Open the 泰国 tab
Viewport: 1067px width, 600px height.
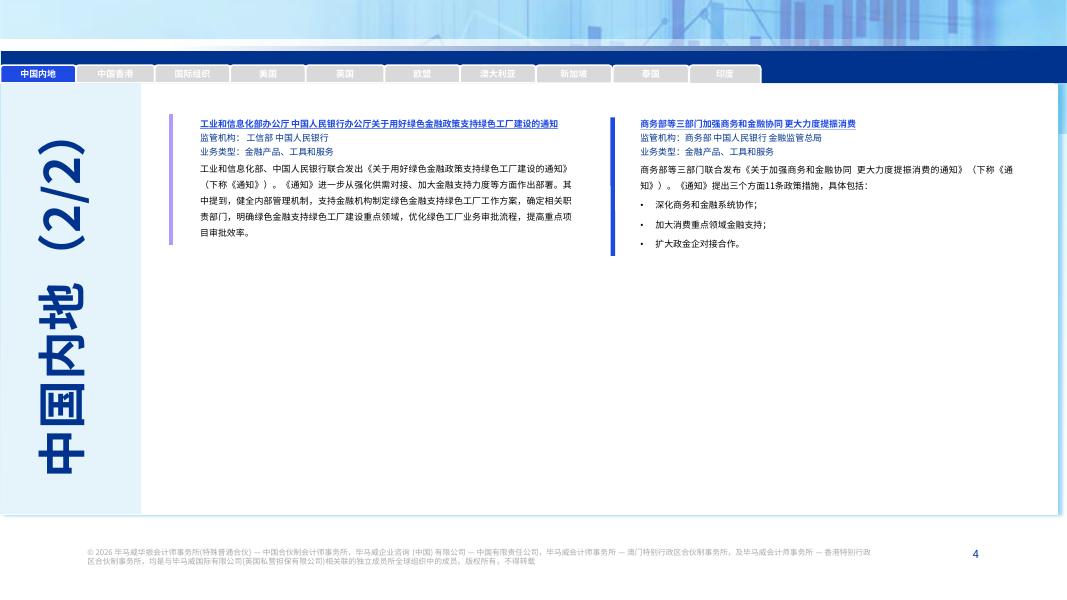[650, 74]
